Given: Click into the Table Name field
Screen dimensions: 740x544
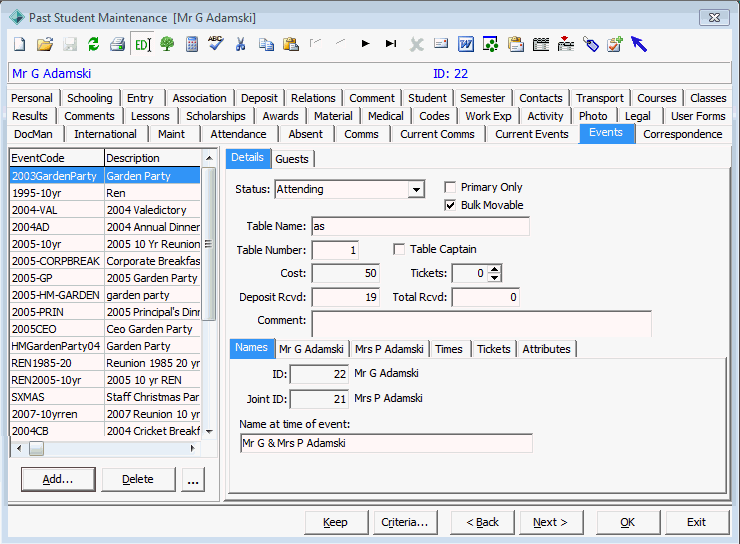Looking at the screenshot, I should [420, 226].
